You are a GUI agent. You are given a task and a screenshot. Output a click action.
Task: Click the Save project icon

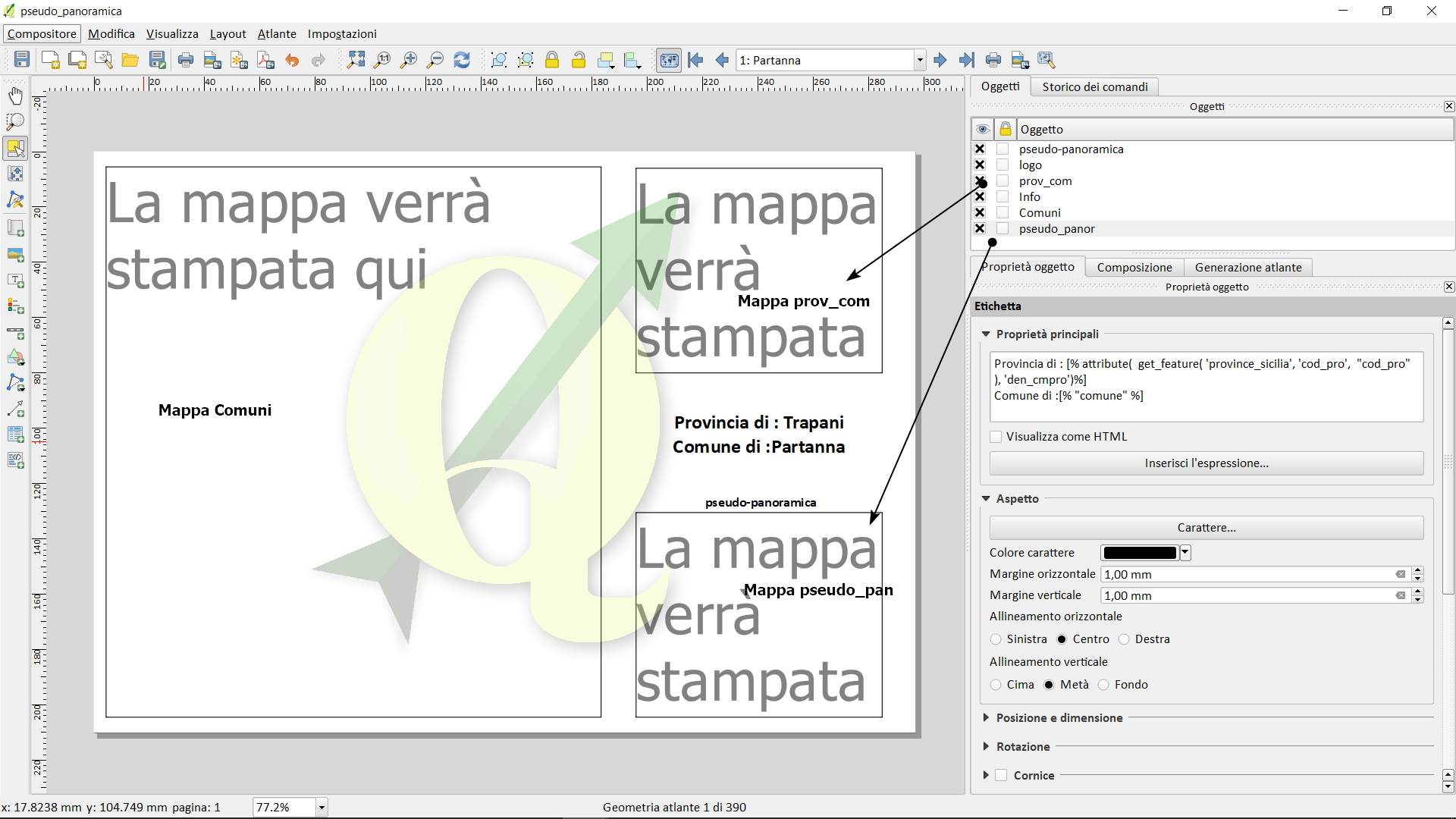(x=22, y=60)
